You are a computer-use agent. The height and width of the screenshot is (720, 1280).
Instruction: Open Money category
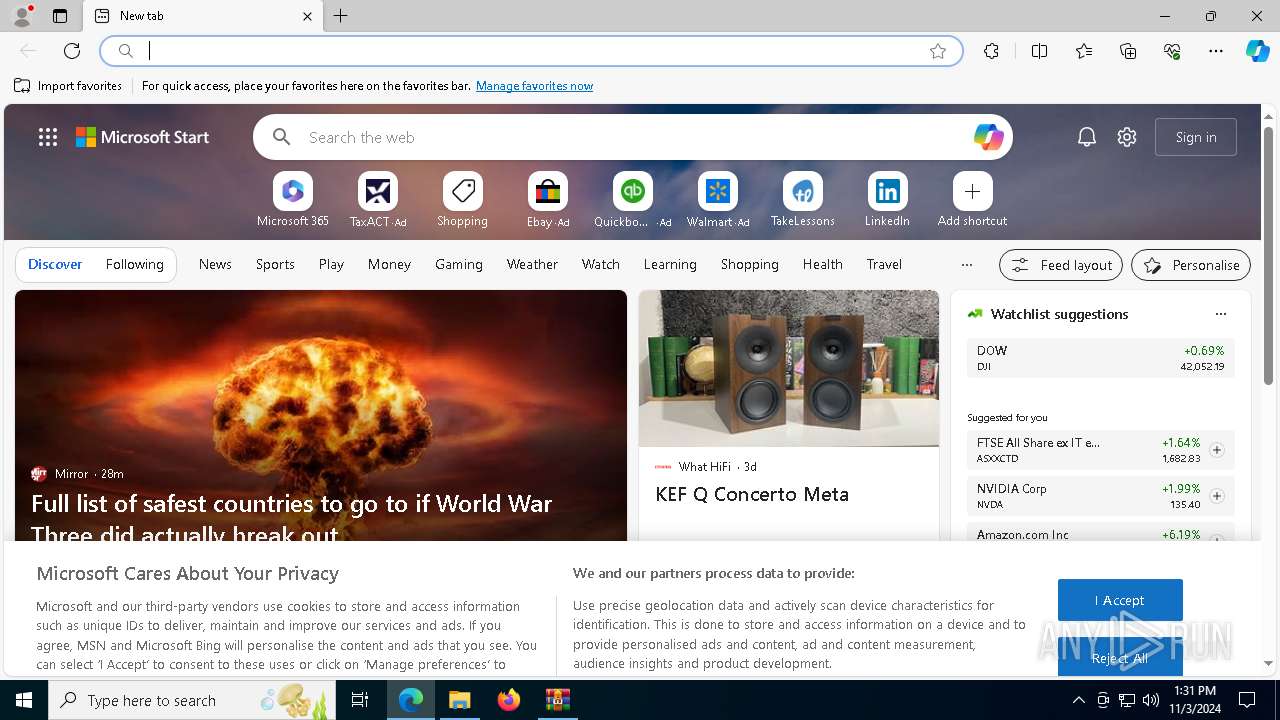click(389, 264)
